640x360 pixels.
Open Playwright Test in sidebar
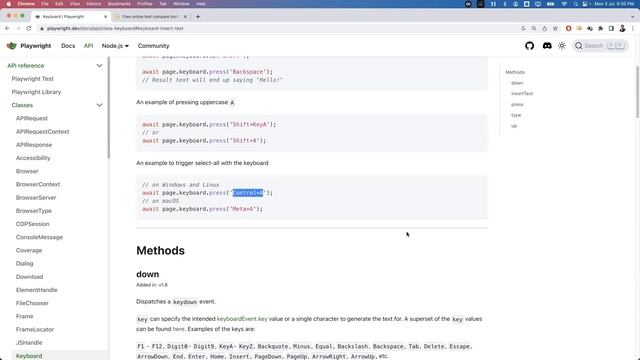(x=33, y=79)
